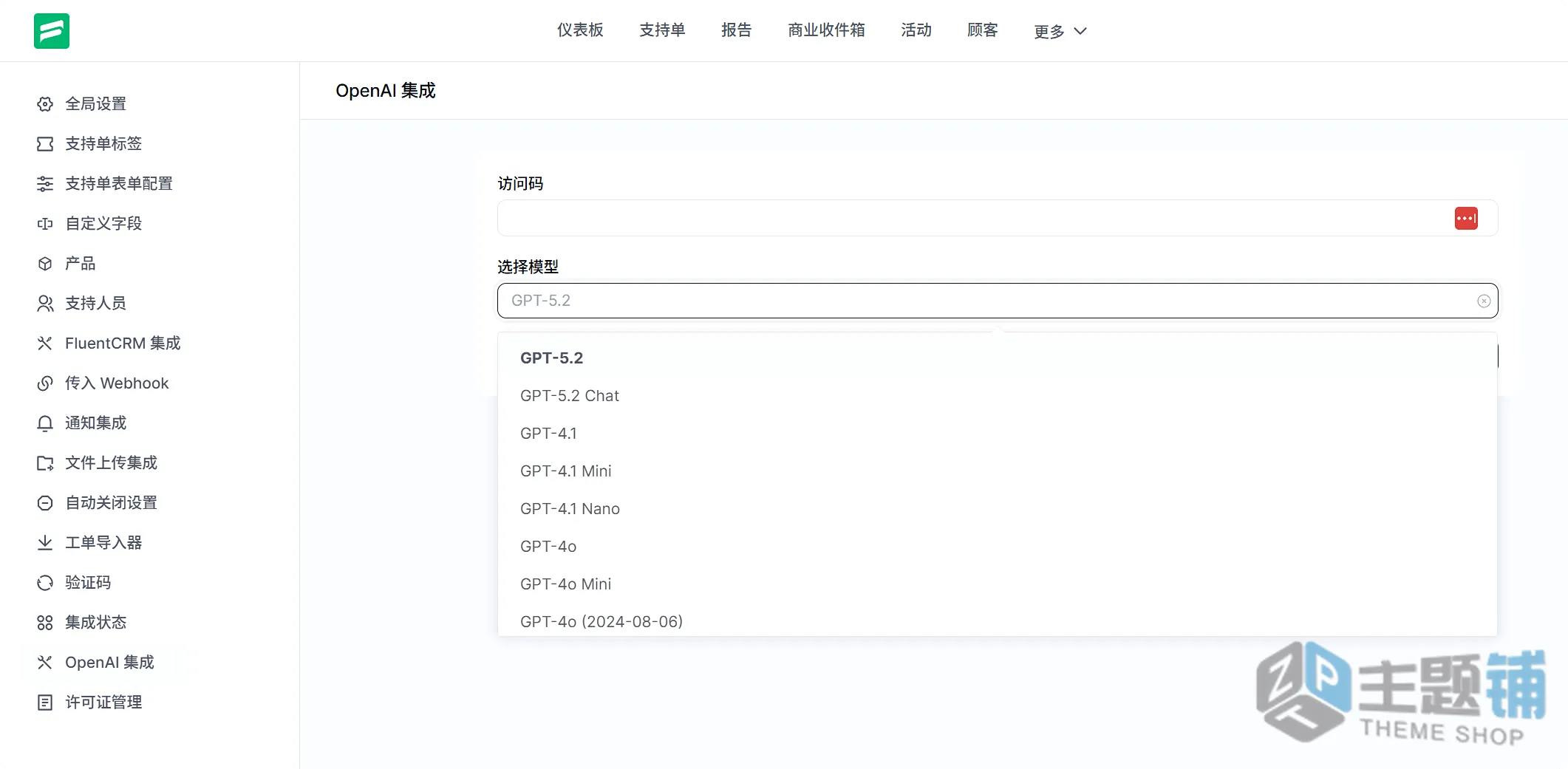
Task: Go to 集成状态 in the sidebar
Action: pyautogui.click(x=95, y=623)
